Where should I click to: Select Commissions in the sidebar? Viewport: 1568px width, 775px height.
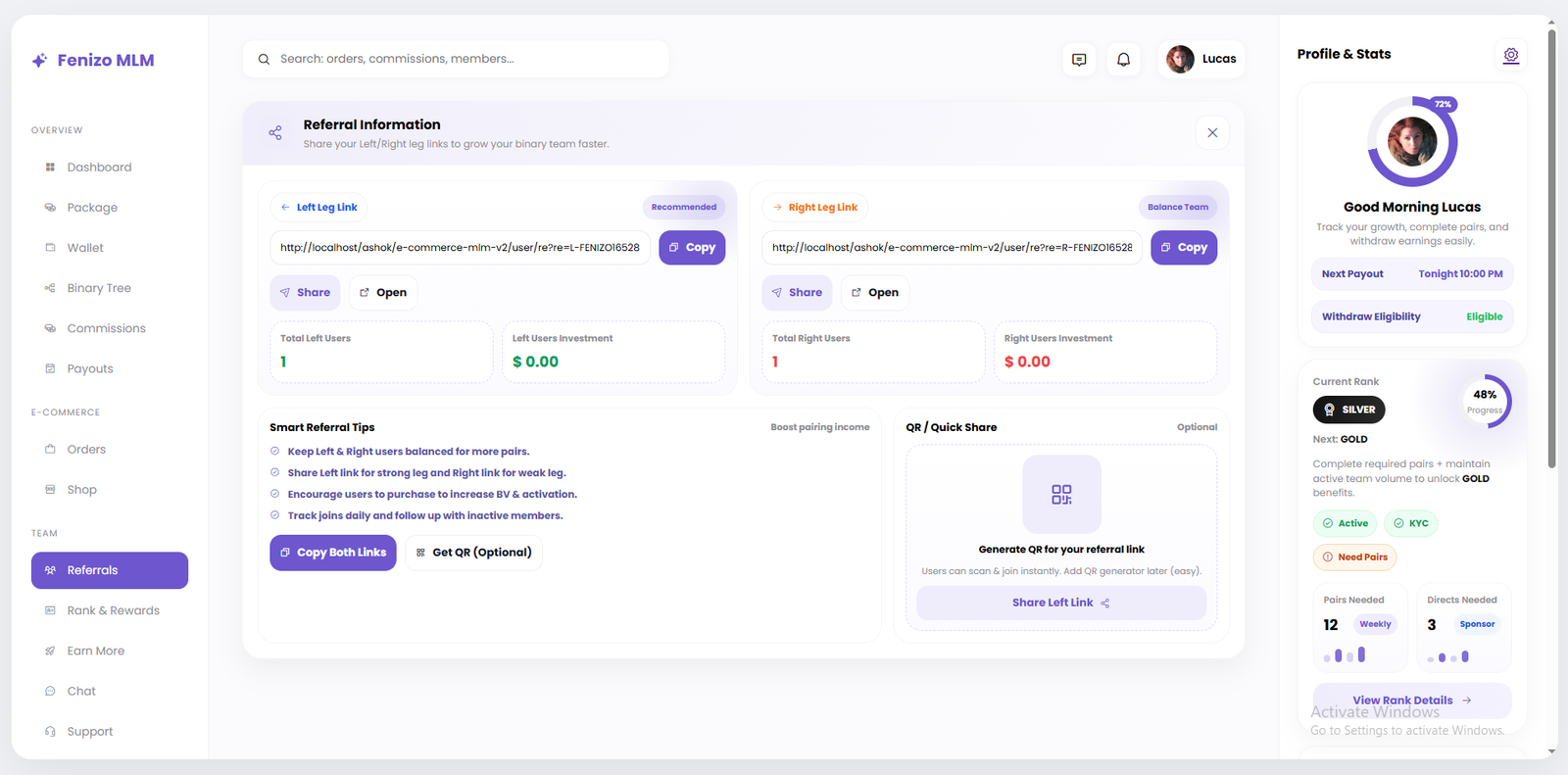(x=106, y=328)
